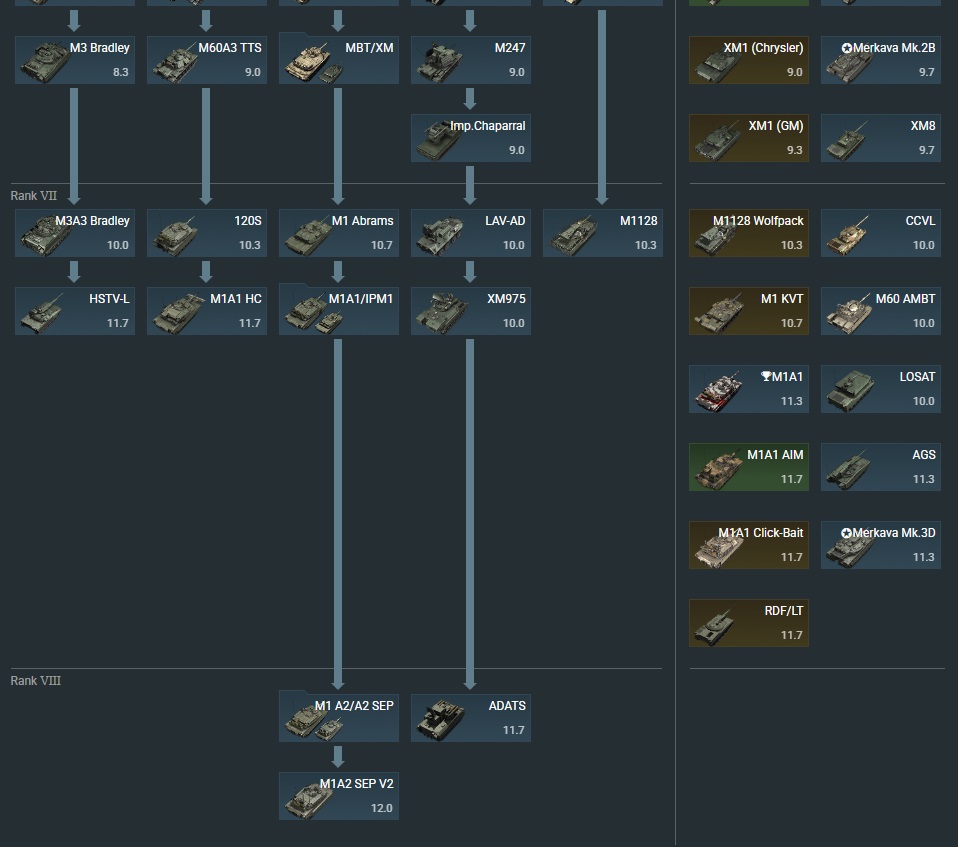958x847 pixels.
Task: Click the 120S tank icon
Action: point(175,237)
